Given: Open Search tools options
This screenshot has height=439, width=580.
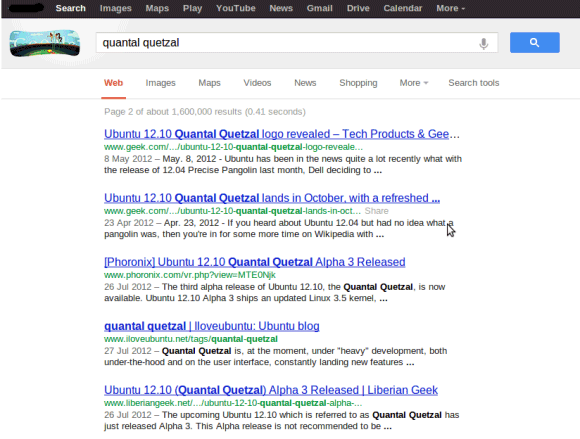Looking at the screenshot, I should click(x=474, y=83).
